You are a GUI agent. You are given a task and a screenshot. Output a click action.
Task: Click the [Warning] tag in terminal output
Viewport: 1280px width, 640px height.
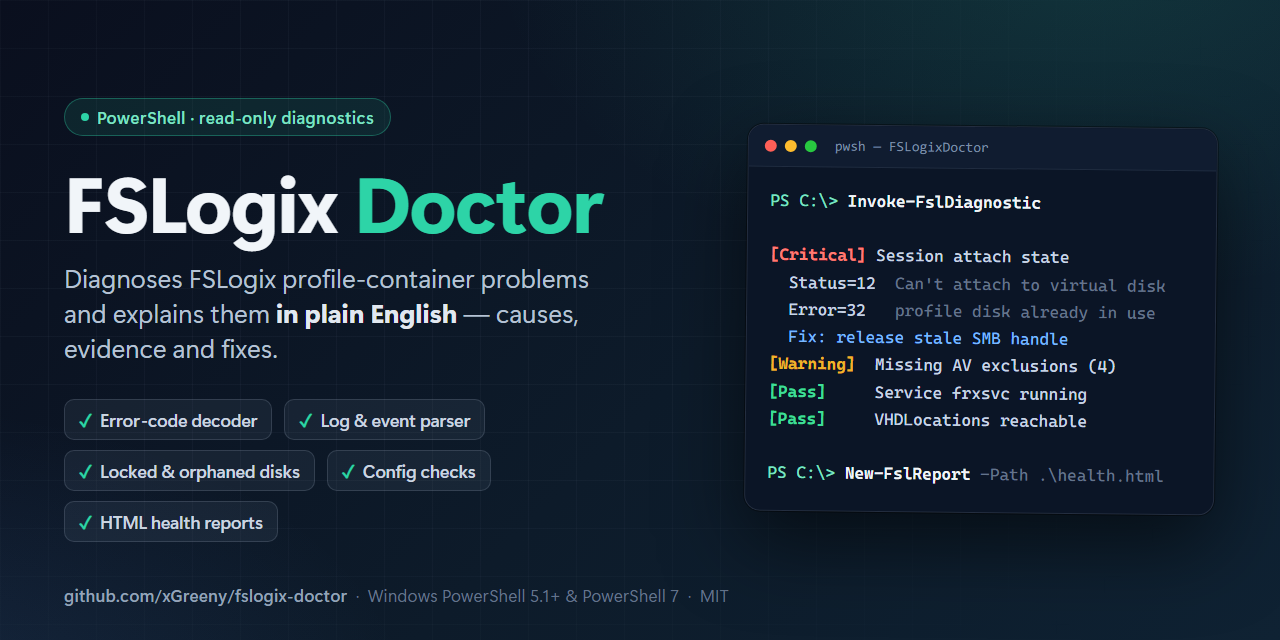(x=812, y=364)
